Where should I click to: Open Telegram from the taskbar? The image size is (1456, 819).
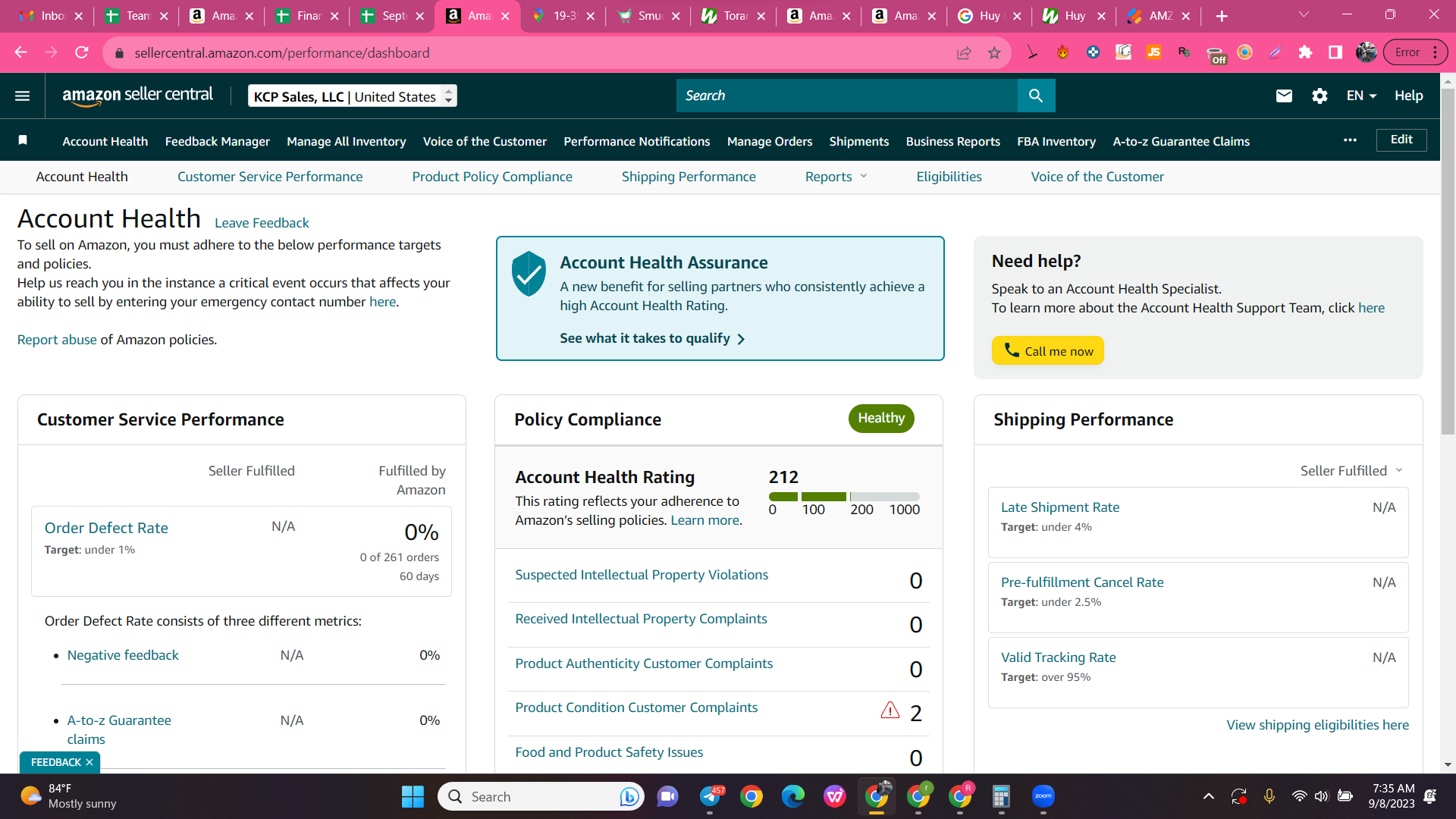pyautogui.click(x=711, y=796)
